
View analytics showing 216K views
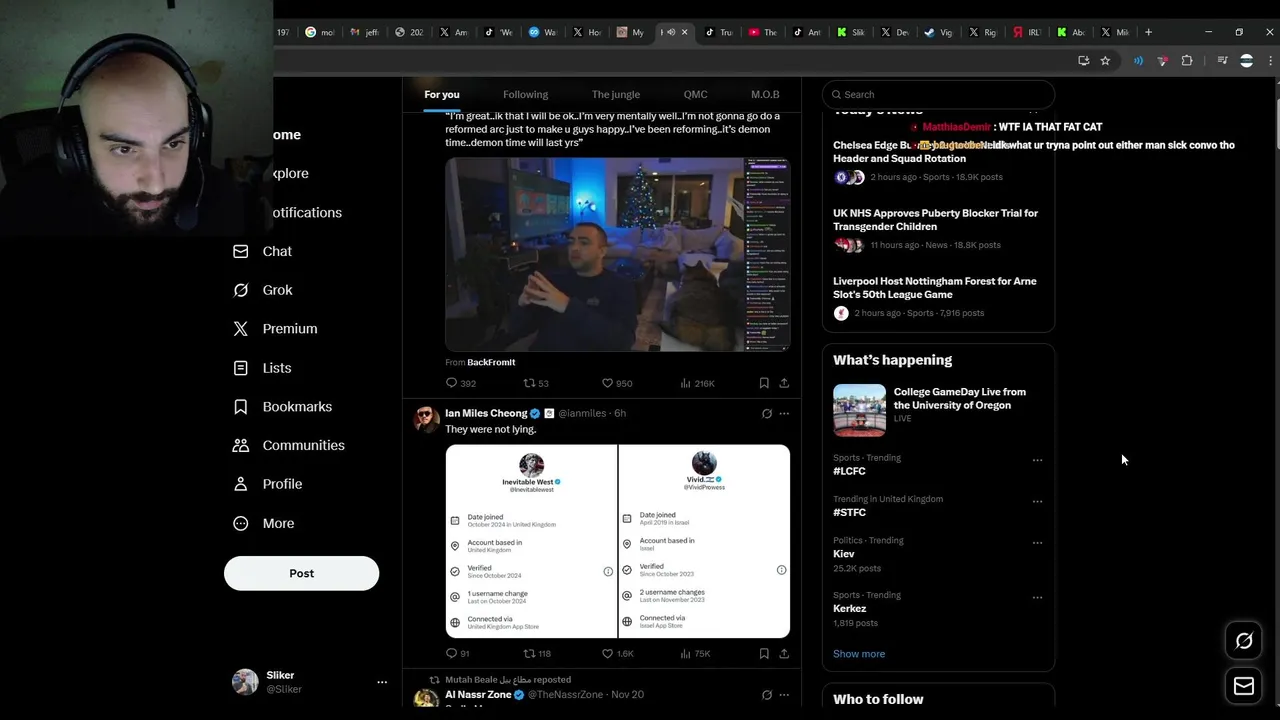tap(697, 383)
